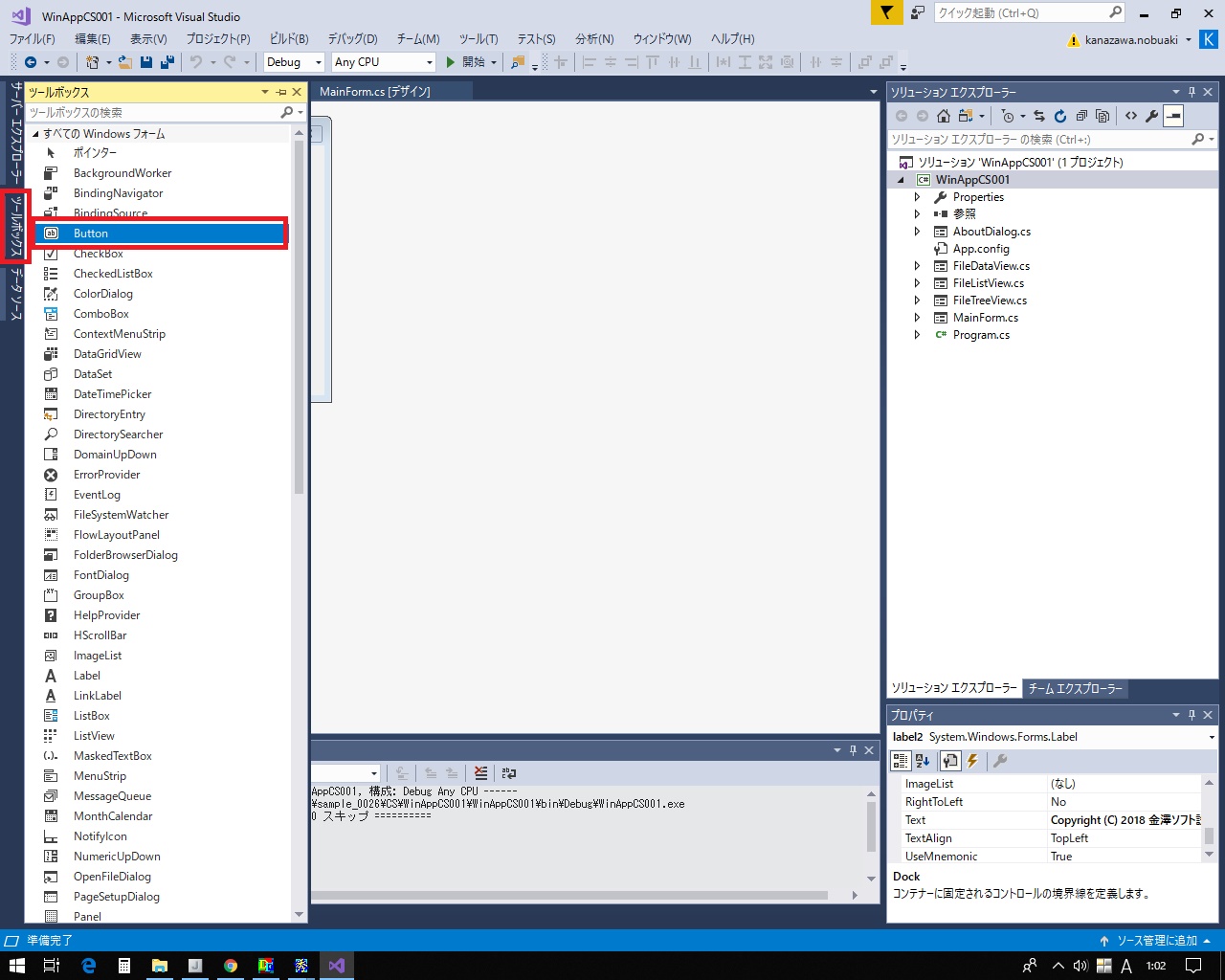The width and height of the screenshot is (1225, 980).
Task: Click View Code icon in Solution Explorer
Action: coord(1131,116)
